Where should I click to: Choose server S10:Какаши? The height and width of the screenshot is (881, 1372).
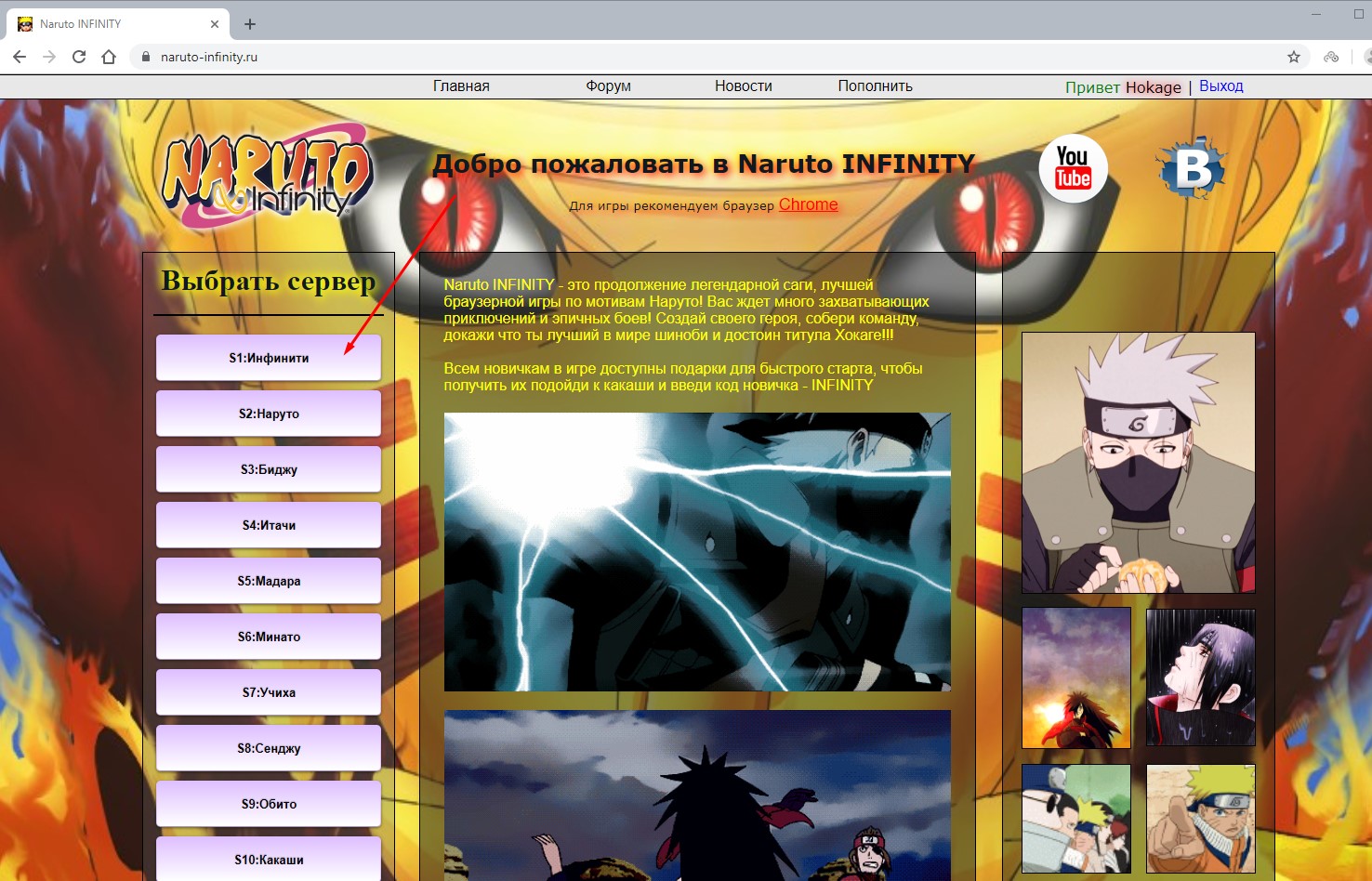269,859
